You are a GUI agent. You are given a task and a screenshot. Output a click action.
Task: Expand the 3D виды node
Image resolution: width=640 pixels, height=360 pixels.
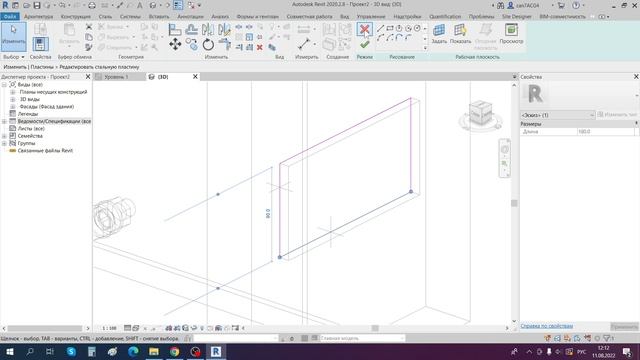click(x=13, y=99)
